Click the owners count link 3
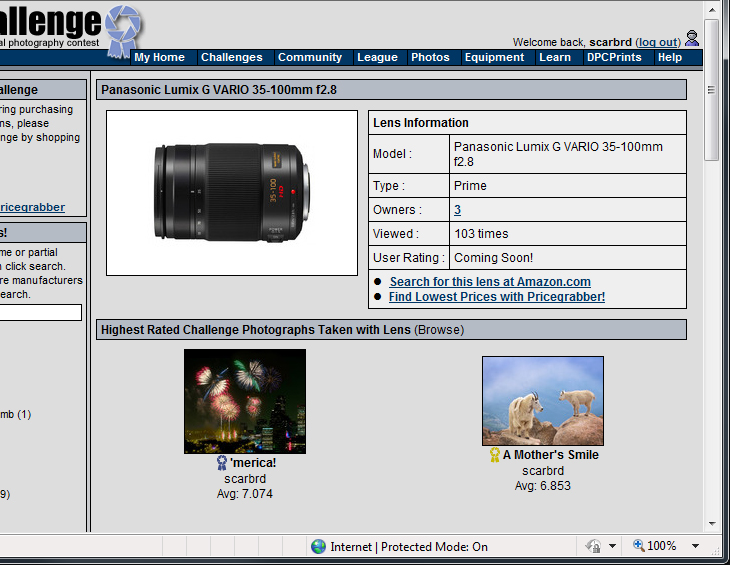Viewport: 730px width, 565px height. tap(458, 210)
